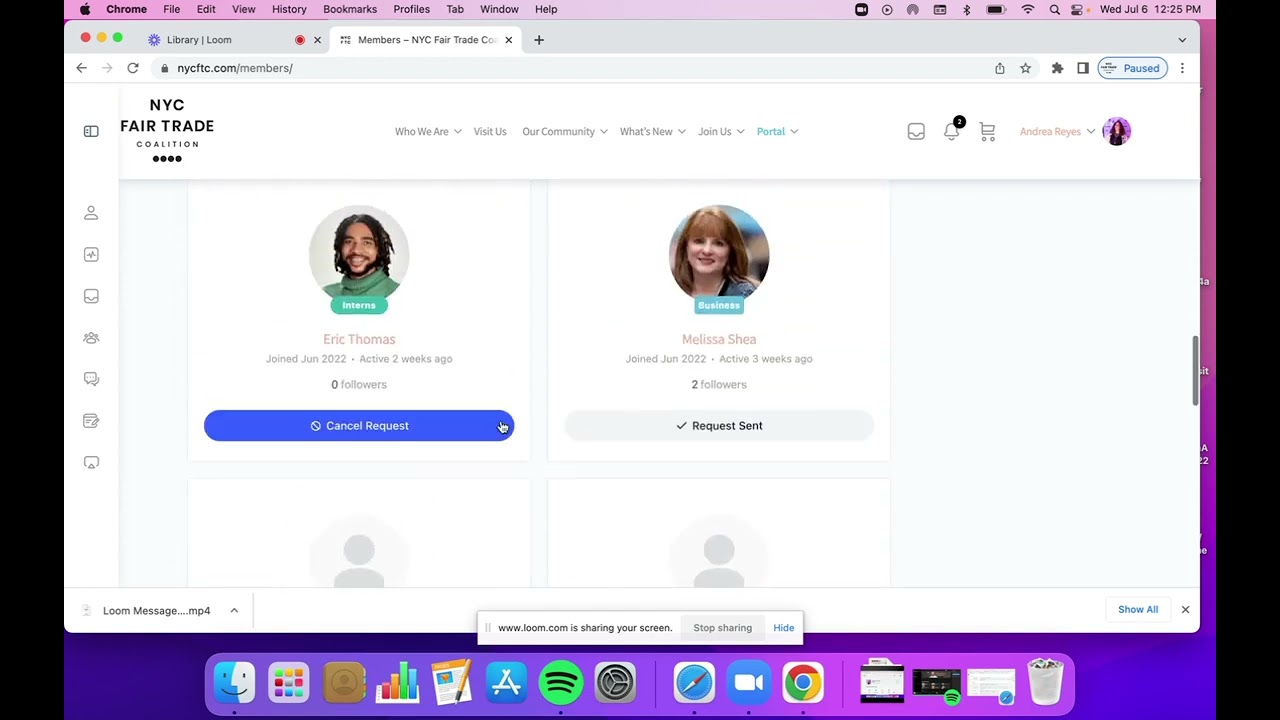The height and width of the screenshot is (720, 1280).
Task: Bookmark this page with star icon
Action: click(x=1025, y=68)
